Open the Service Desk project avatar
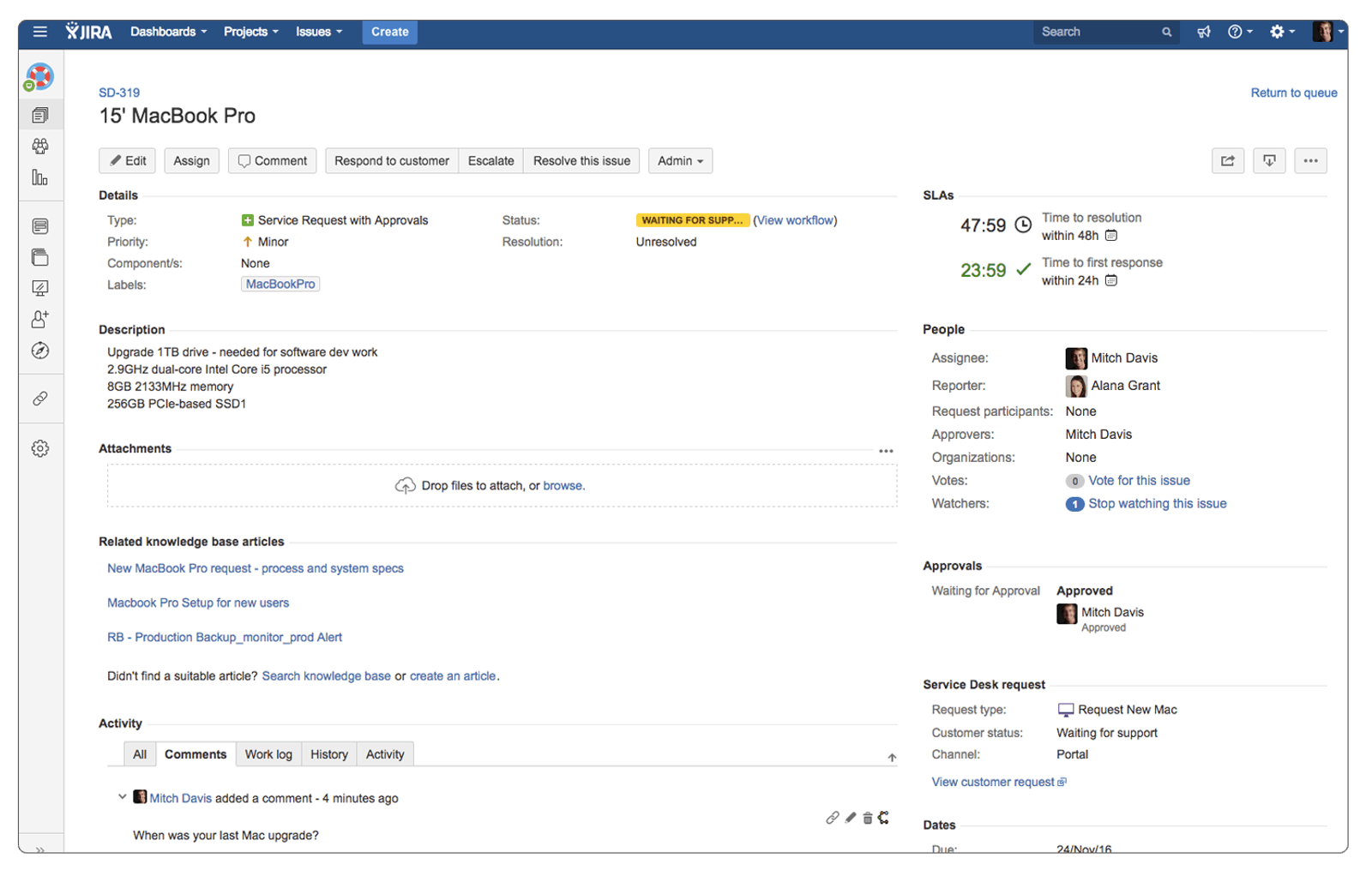The height and width of the screenshot is (870, 1372). (39, 77)
